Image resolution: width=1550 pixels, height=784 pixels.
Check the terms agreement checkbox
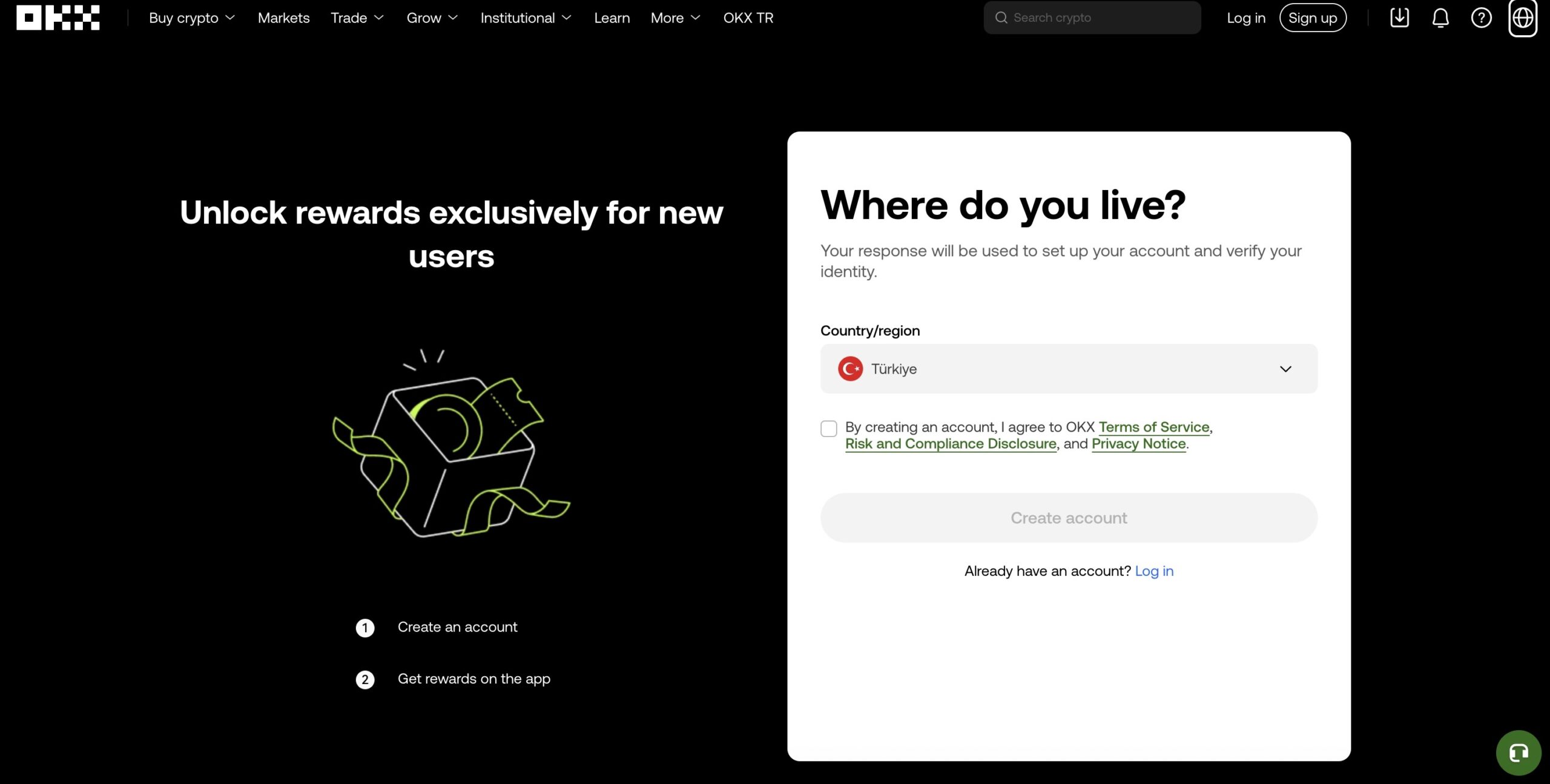[x=829, y=429]
